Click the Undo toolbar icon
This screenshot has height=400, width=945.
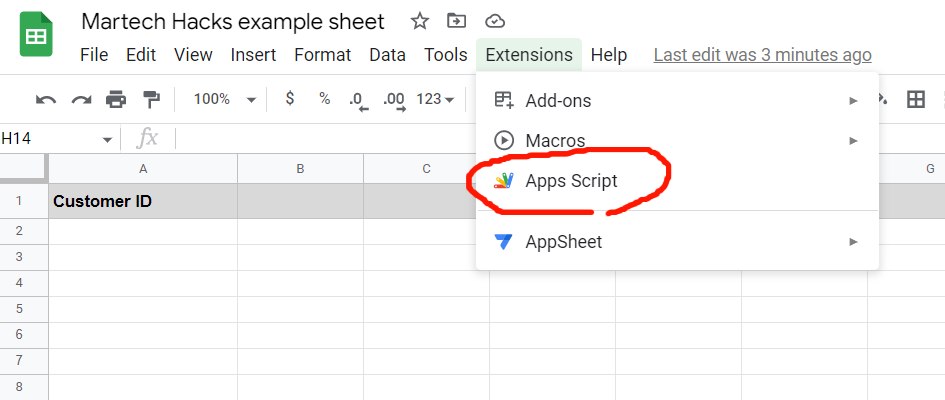(46, 99)
